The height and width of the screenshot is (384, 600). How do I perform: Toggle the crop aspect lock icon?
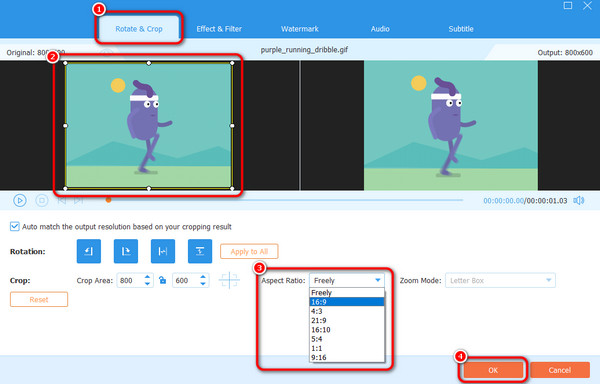[163, 280]
